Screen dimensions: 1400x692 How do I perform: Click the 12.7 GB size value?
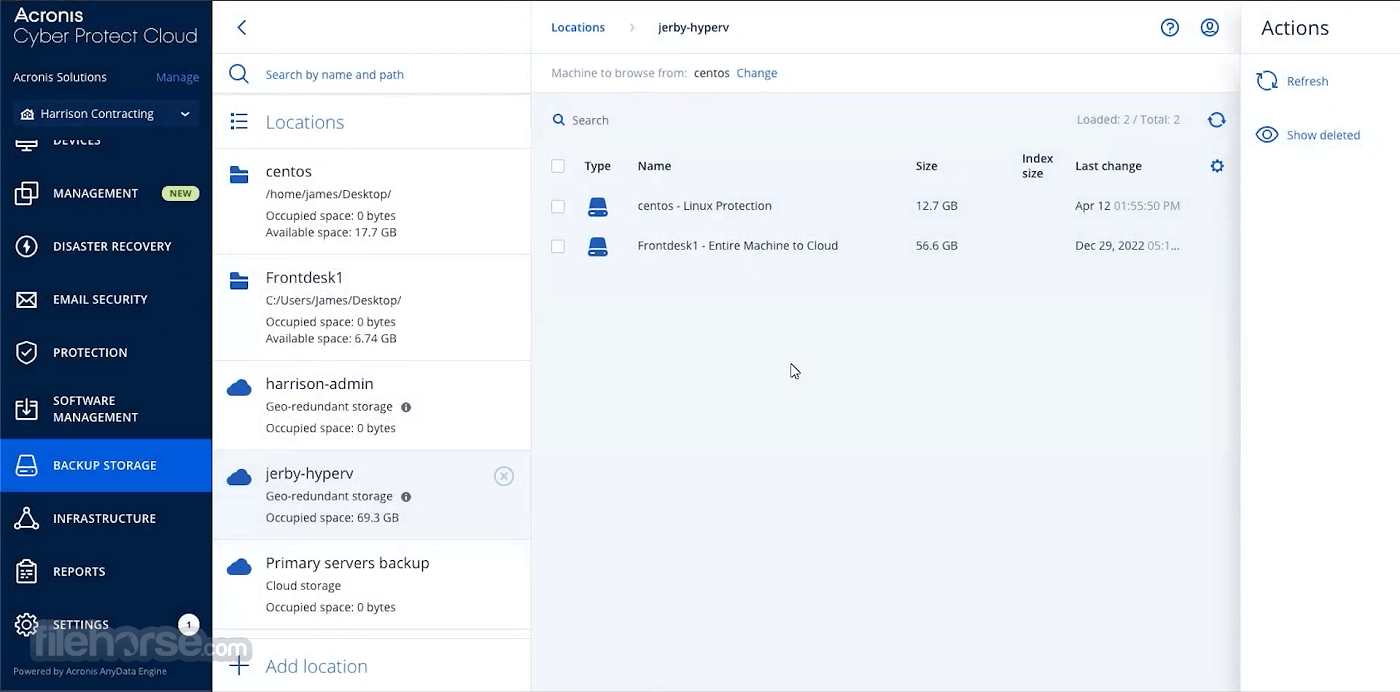936,206
